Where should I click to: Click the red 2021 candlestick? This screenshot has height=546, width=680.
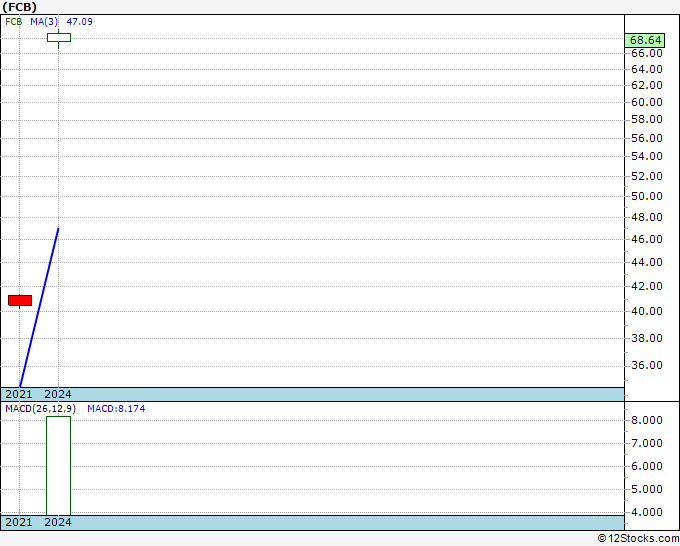pyautogui.click(x=20, y=300)
